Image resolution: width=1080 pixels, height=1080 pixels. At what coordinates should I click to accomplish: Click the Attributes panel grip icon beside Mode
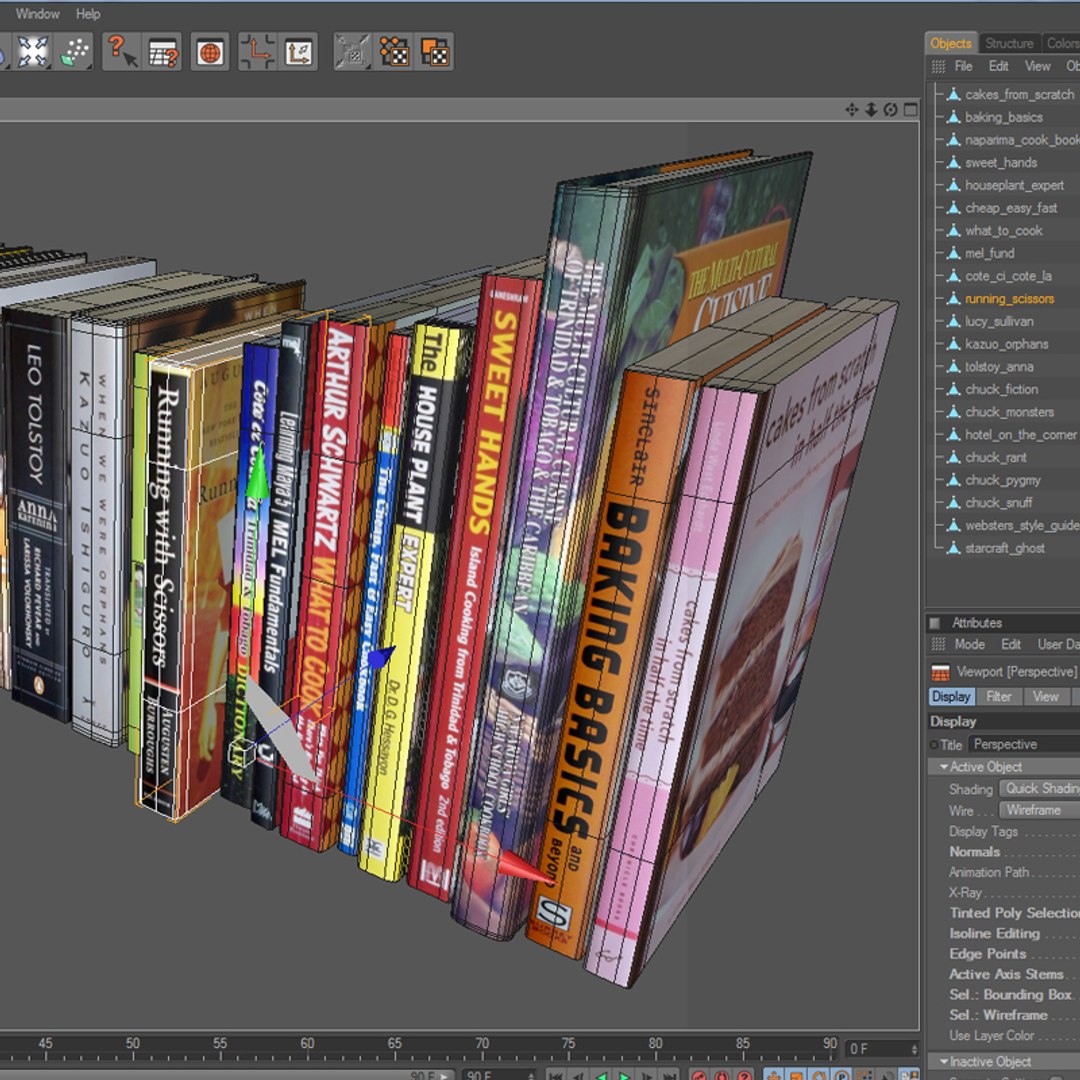(x=938, y=644)
